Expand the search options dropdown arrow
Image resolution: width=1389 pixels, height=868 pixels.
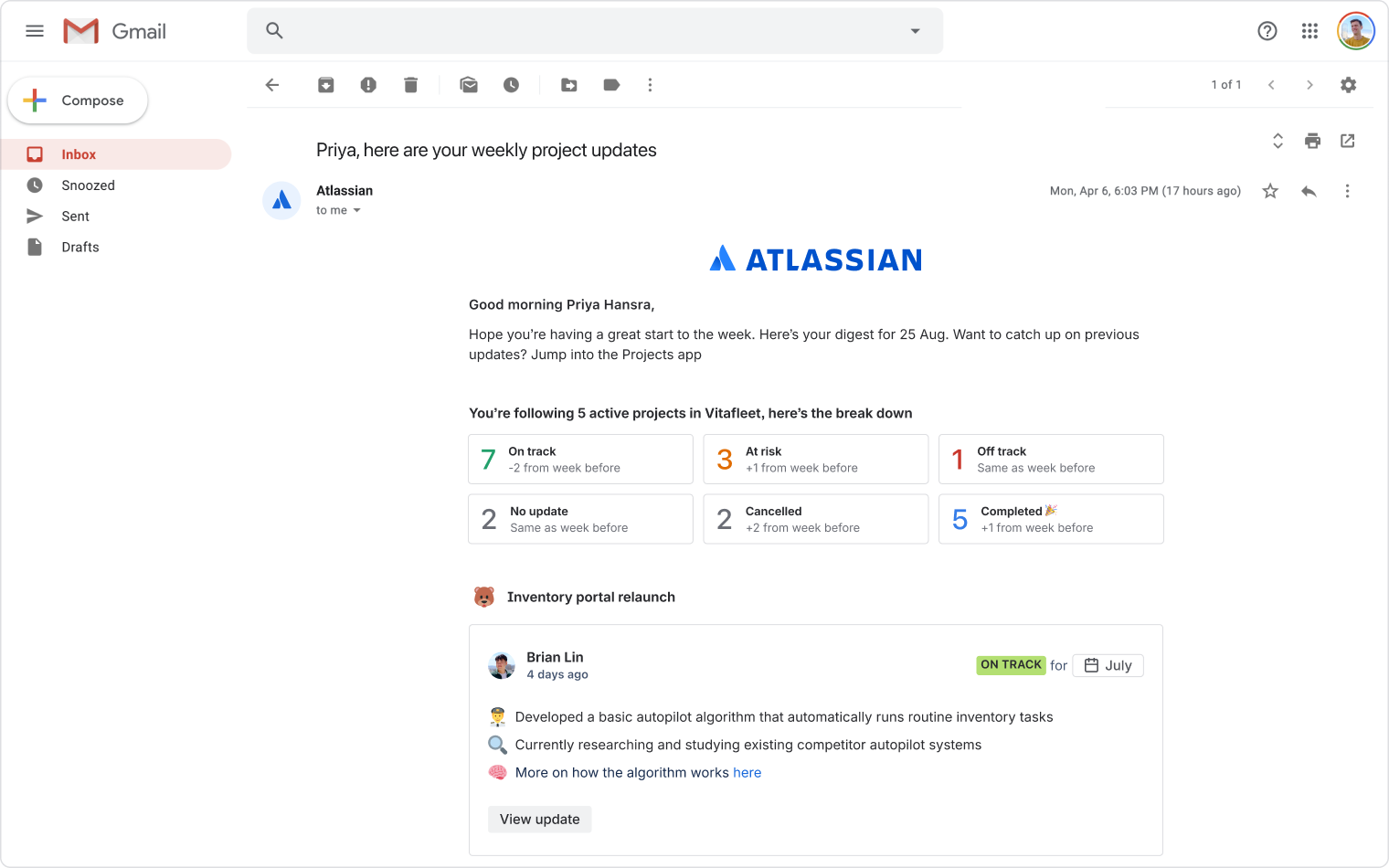915,31
